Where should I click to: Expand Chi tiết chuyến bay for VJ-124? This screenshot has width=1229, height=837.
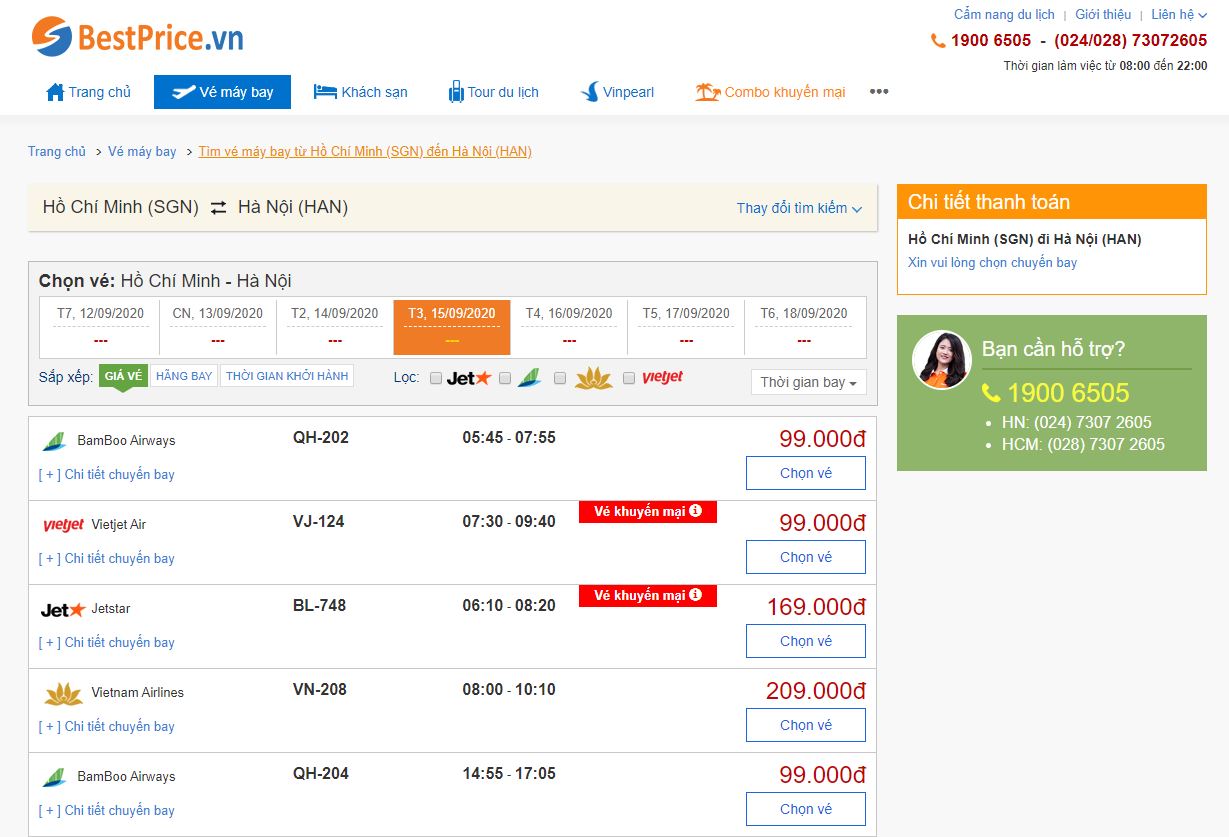pyautogui.click(x=107, y=558)
